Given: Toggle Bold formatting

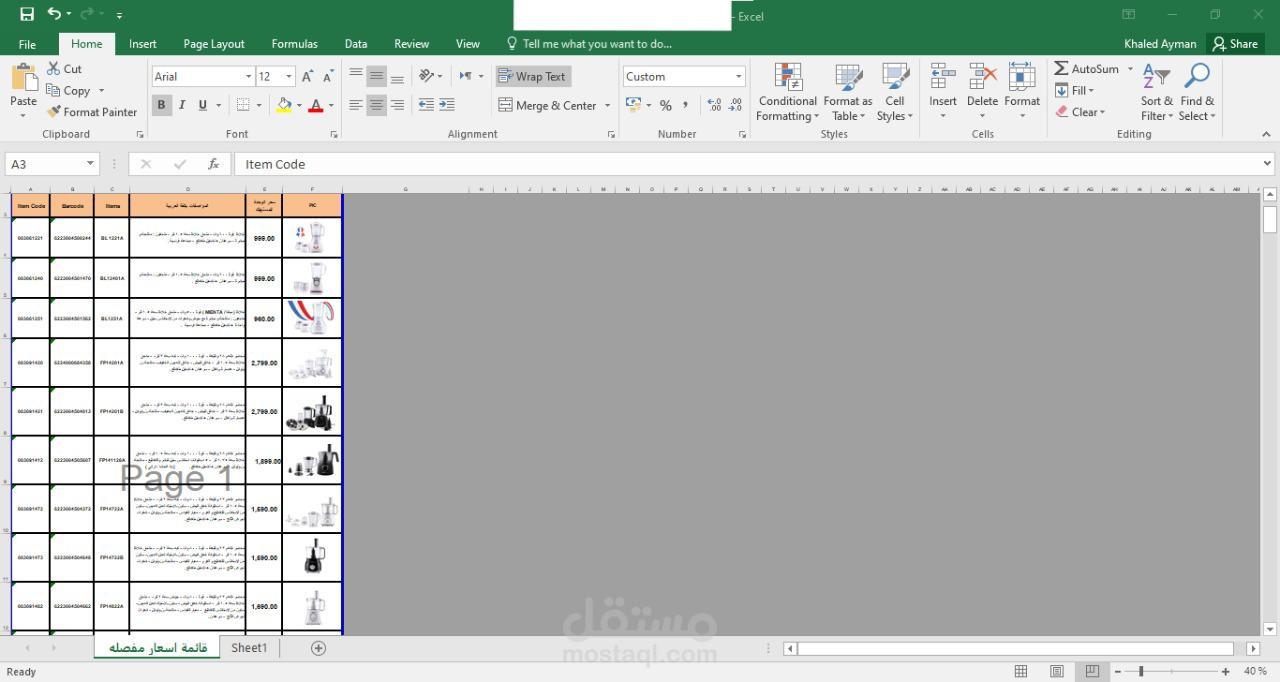Looking at the screenshot, I should pos(161,104).
